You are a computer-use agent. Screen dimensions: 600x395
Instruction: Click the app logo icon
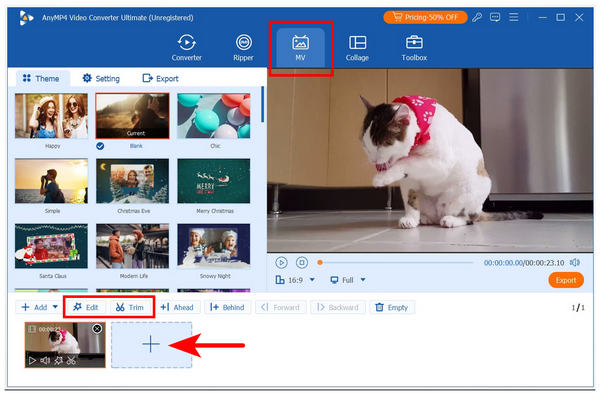(x=26, y=17)
